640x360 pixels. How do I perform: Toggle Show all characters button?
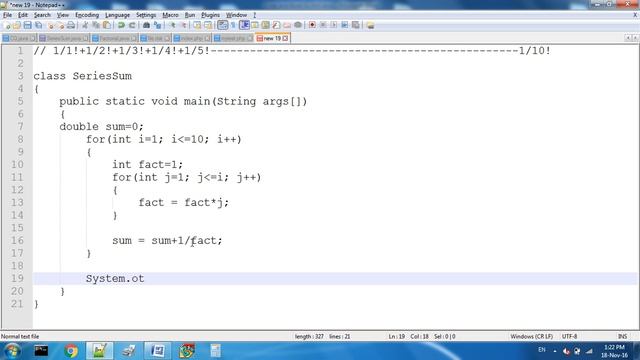pyautogui.click(x=233, y=25)
